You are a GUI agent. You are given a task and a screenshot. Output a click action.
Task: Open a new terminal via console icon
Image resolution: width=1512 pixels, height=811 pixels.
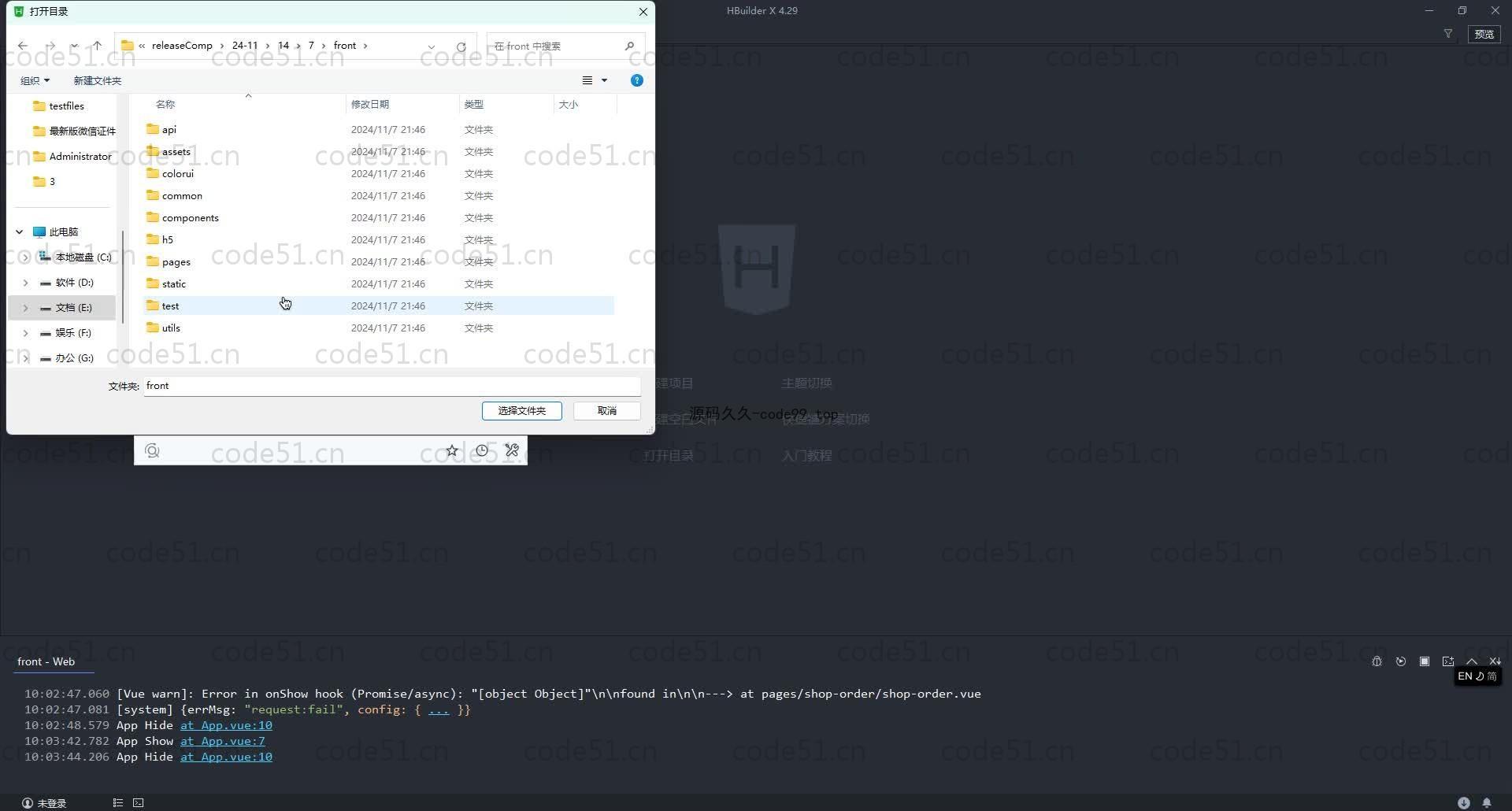pyautogui.click(x=1447, y=661)
